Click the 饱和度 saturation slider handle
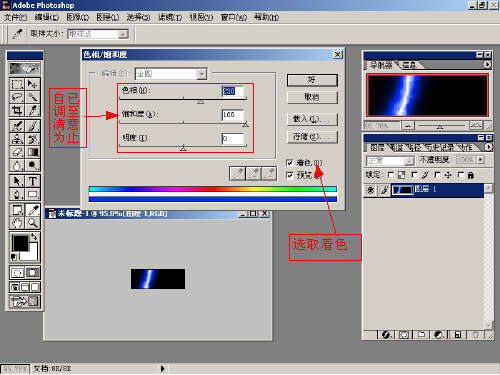The image size is (500, 375). (x=246, y=124)
